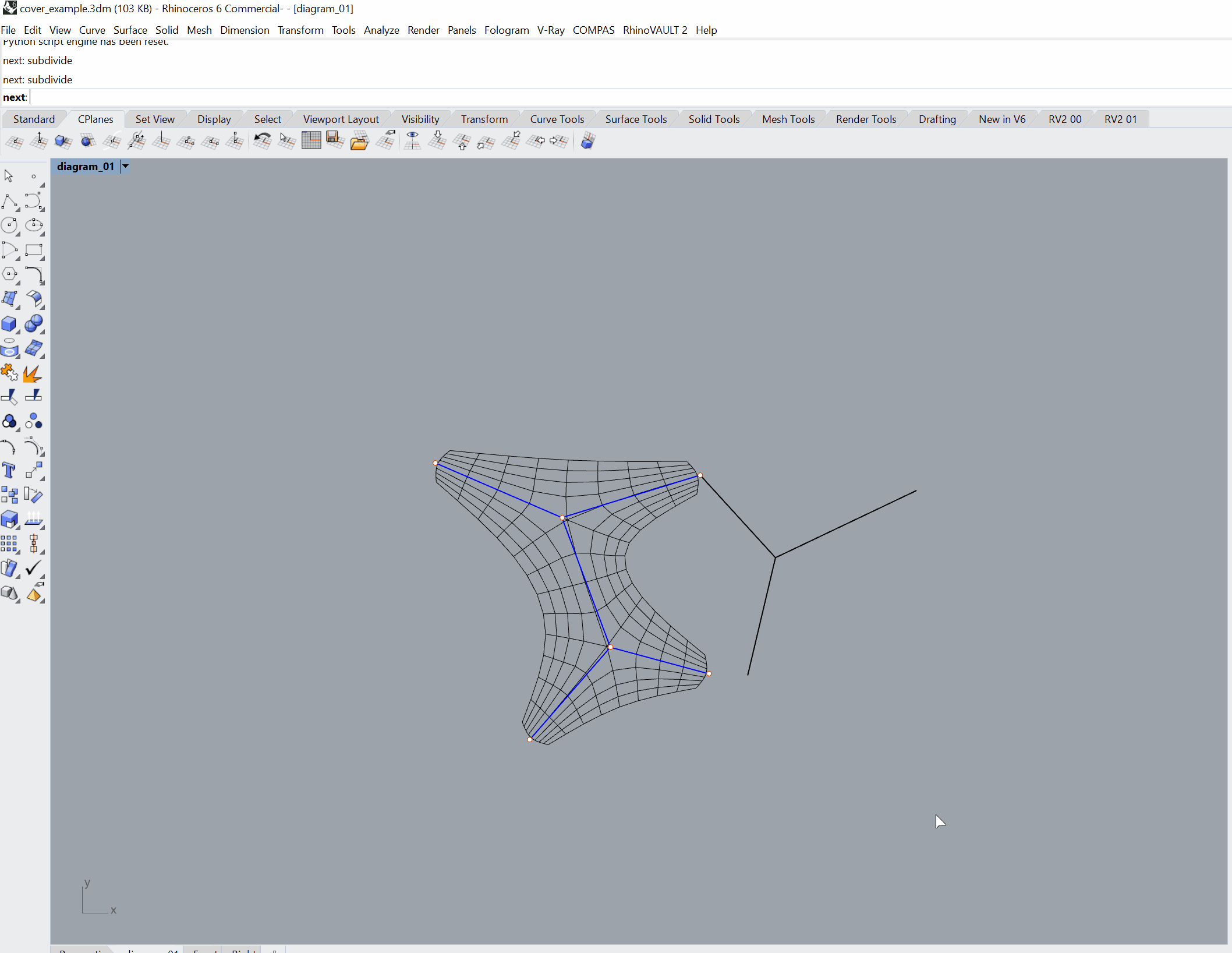
Task: Open the RhinoVAULT 2 menu
Action: pyautogui.click(x=655, y=30)
